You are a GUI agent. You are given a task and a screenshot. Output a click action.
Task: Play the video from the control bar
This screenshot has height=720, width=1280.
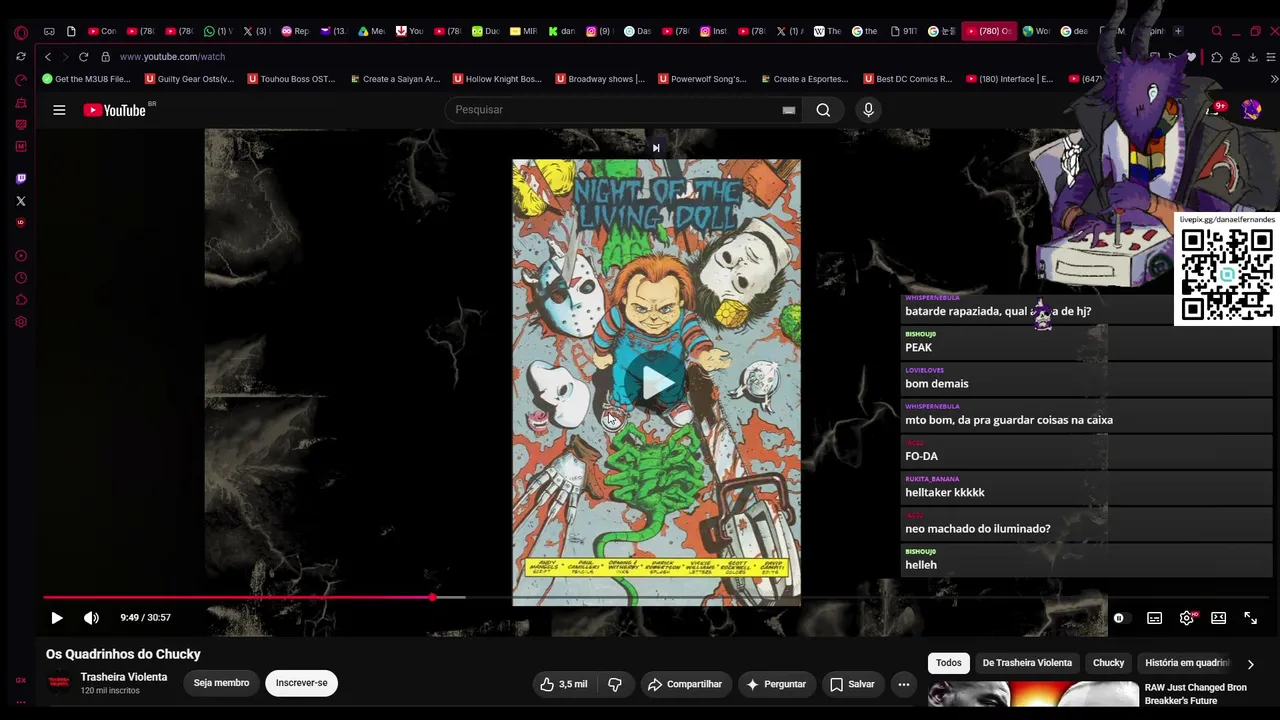click(56, 618)
